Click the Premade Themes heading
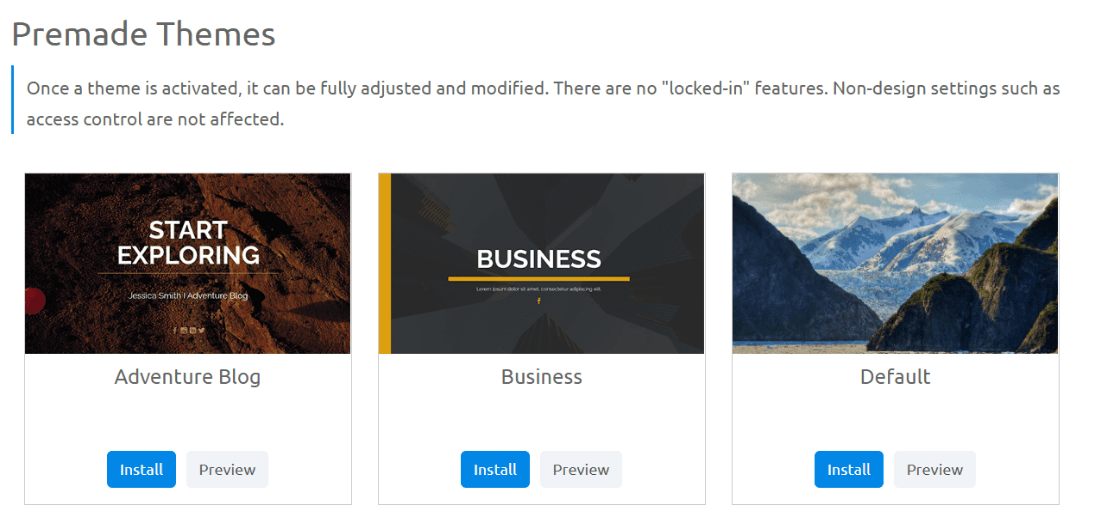The image size is (1101, 517). (144, 34)
